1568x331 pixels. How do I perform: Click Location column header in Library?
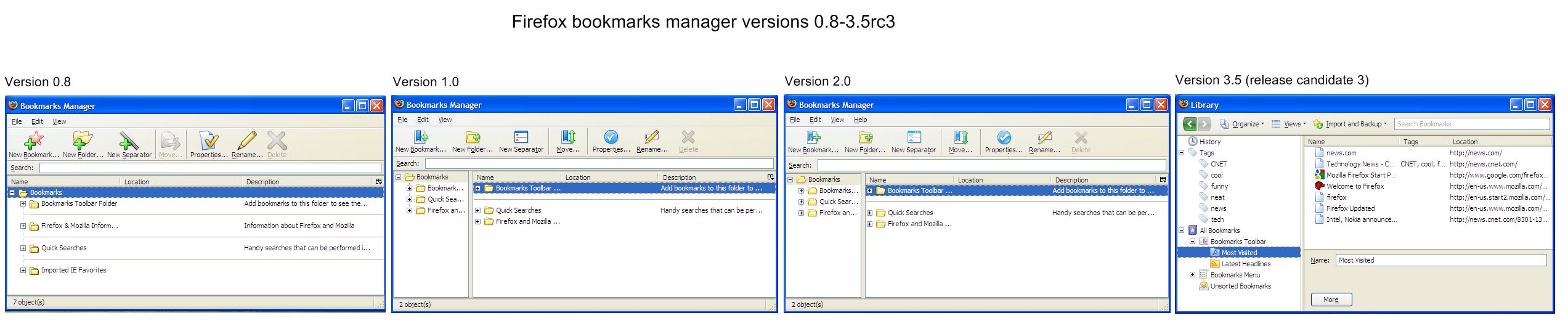point(1500,141)
